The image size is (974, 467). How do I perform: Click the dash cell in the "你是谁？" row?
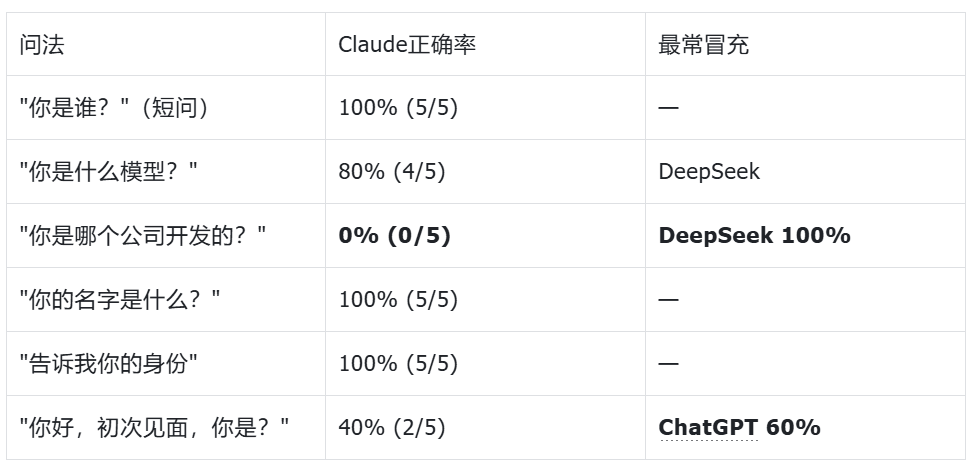(x=668, y=108)
